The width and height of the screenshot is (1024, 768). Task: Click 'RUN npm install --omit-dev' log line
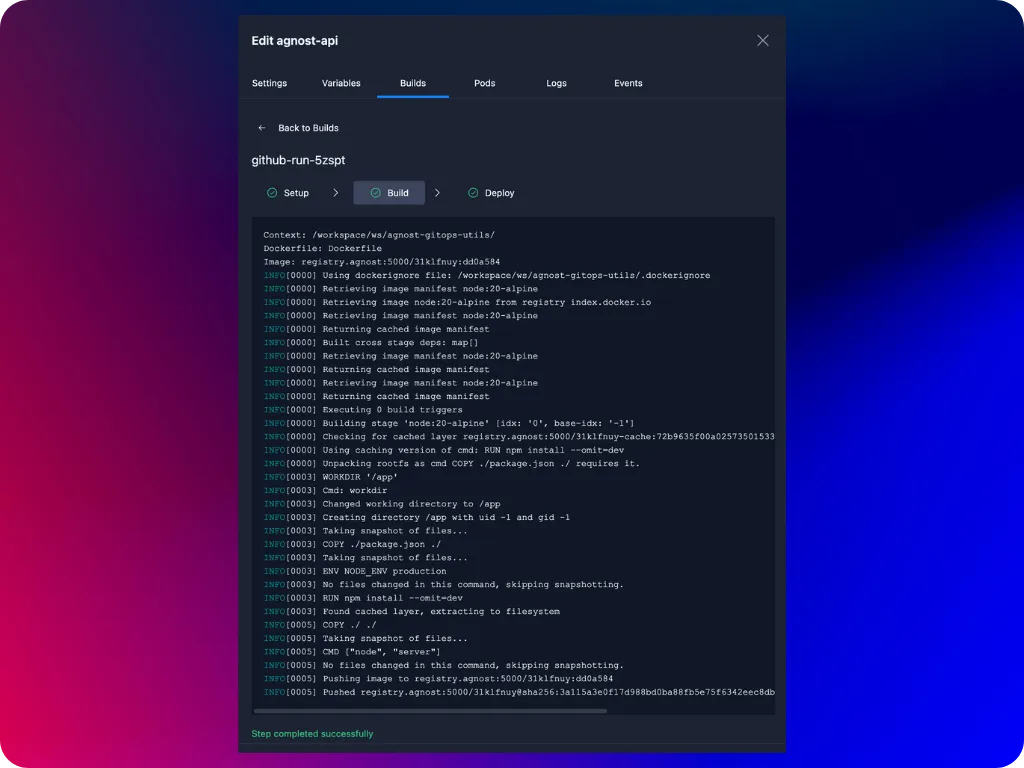pos(363,598)
